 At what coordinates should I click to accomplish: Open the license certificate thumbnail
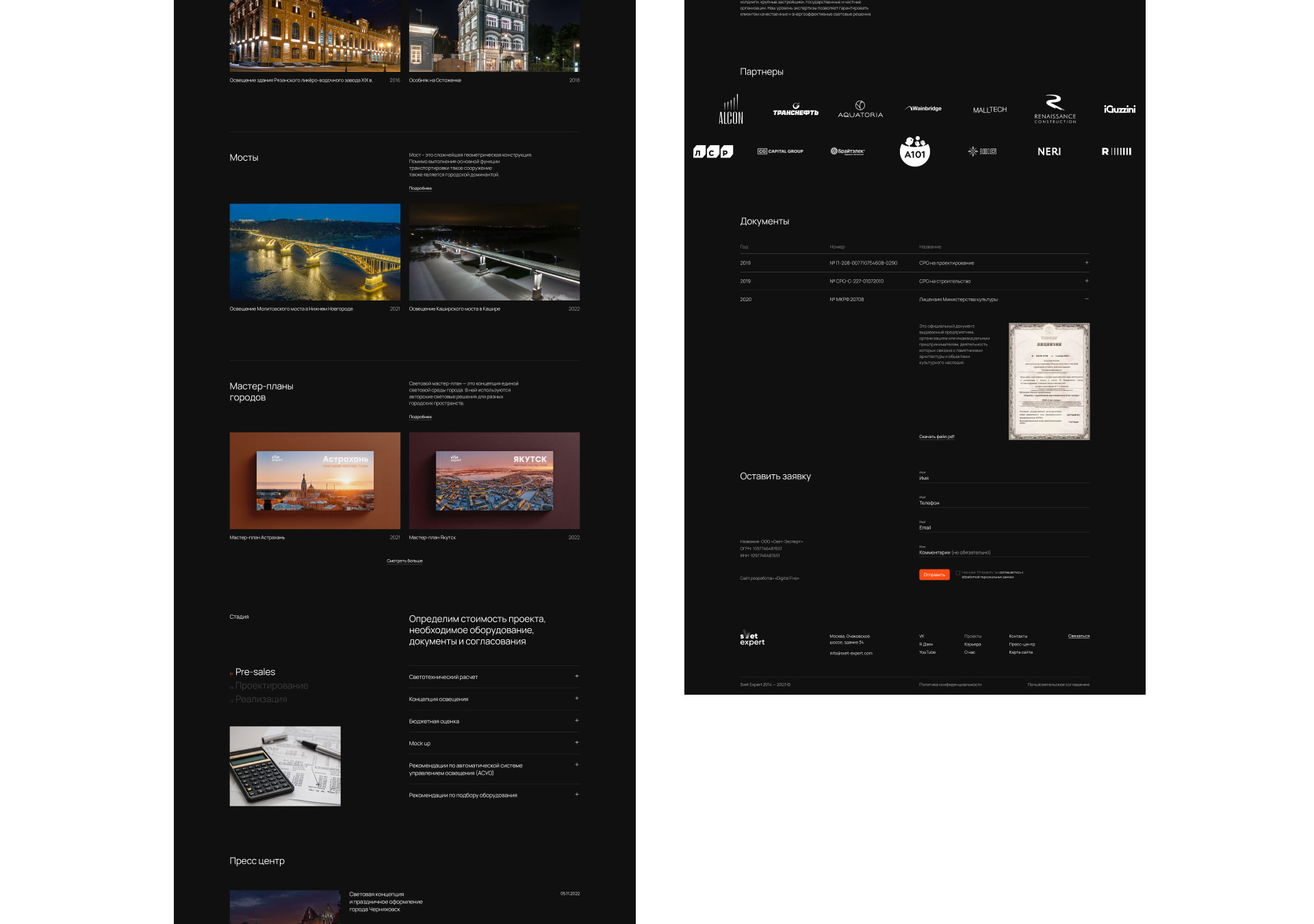(1048, 381)
